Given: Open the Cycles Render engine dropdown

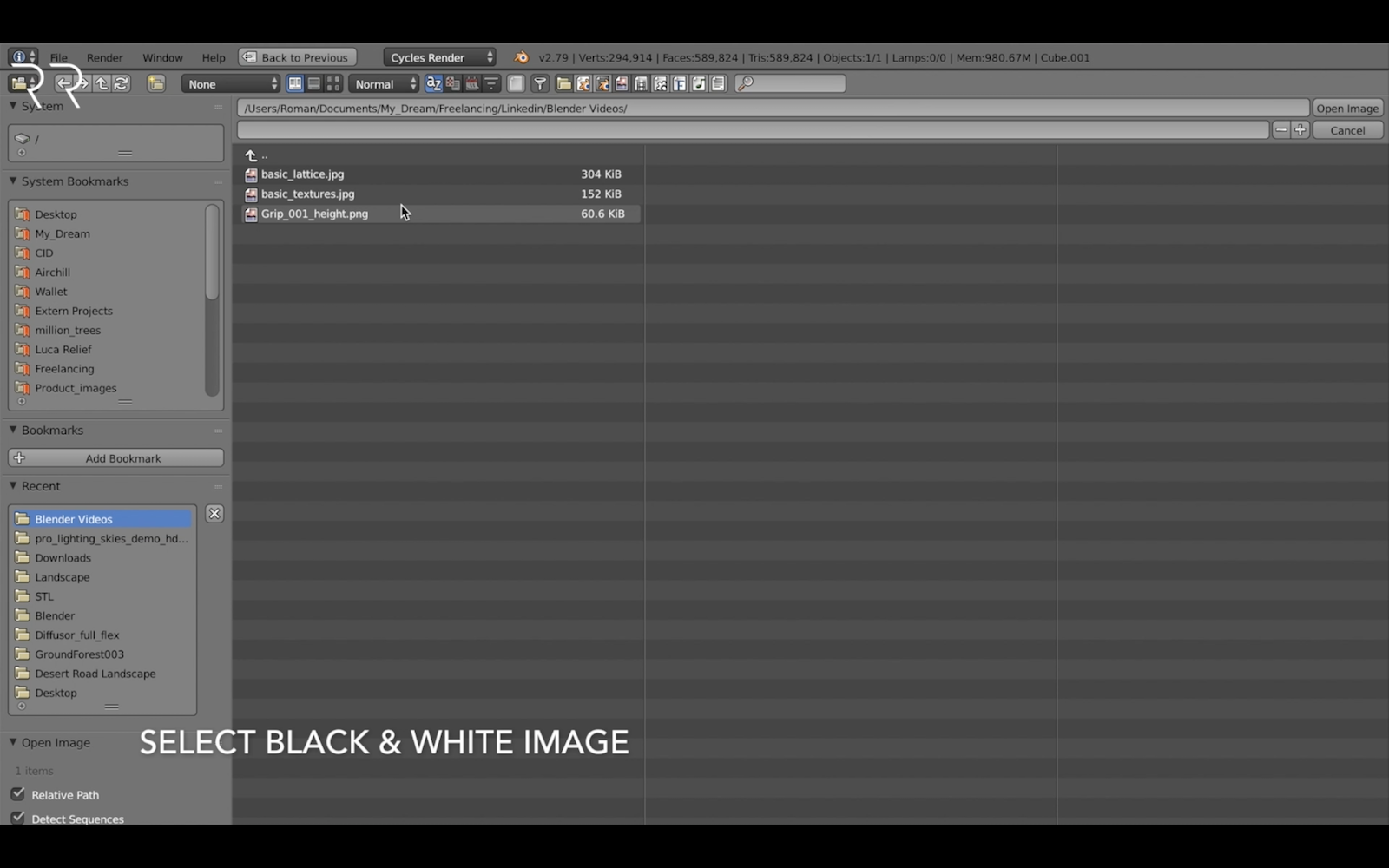Looking at the screenshot, I should pyautogui.click(x=438, y=56).
